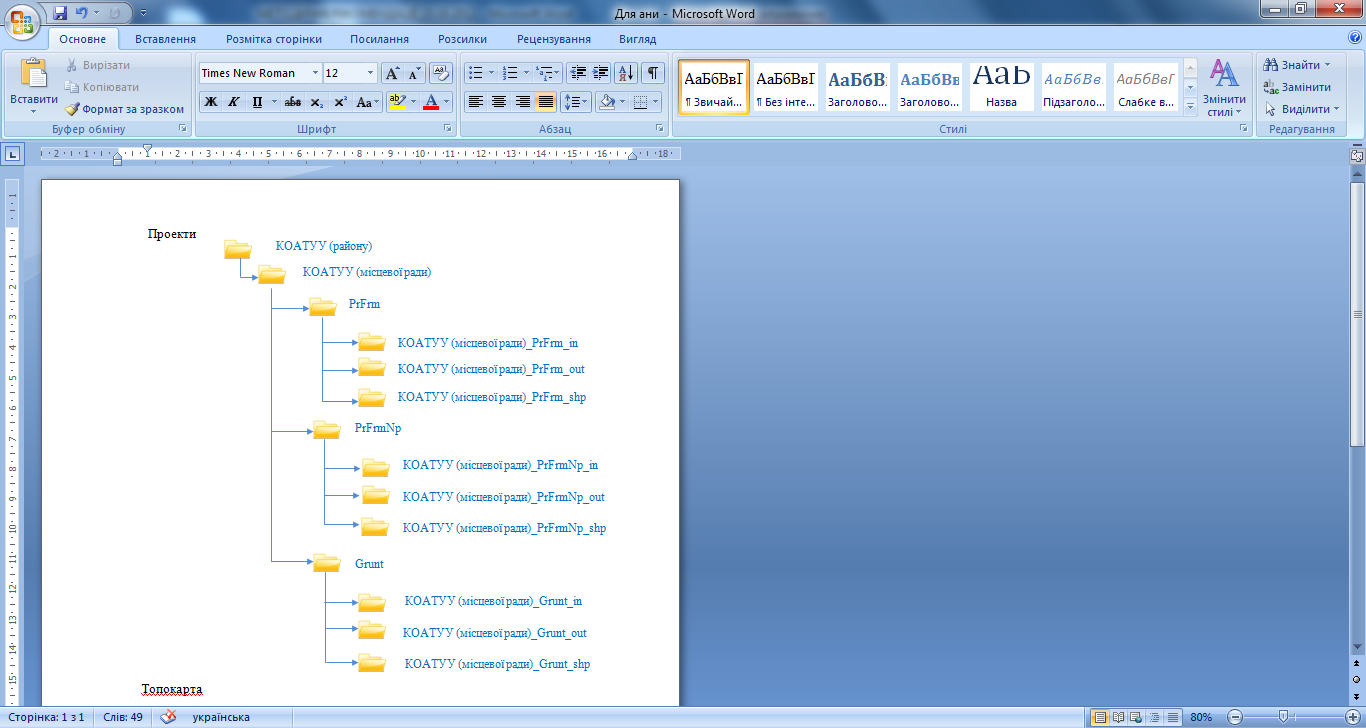
Task: Apply the Звичайний style
Action: [x=714, y=88]
